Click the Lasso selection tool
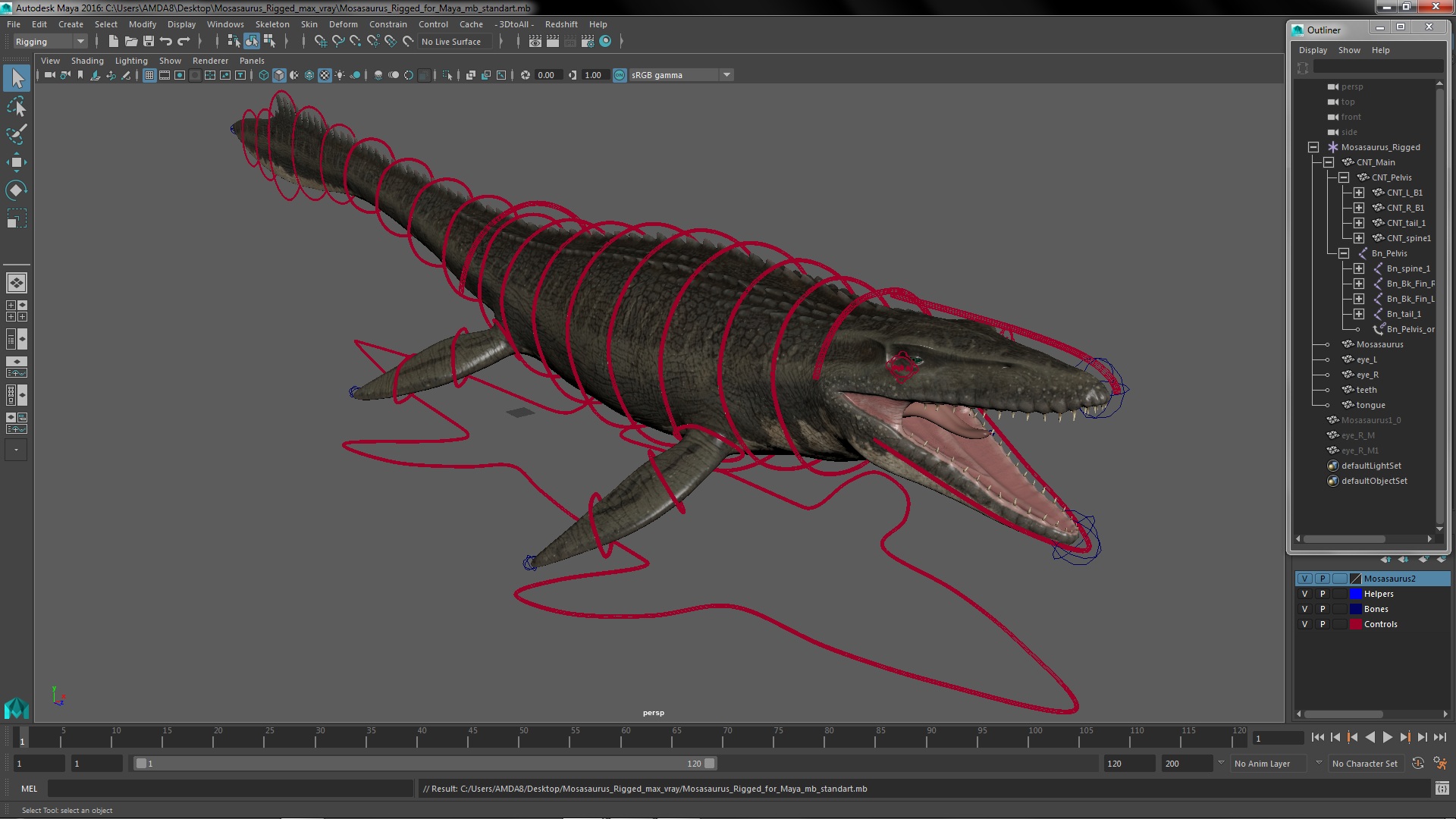Viewport: 1456px width, 819px height. pos(16,106)
